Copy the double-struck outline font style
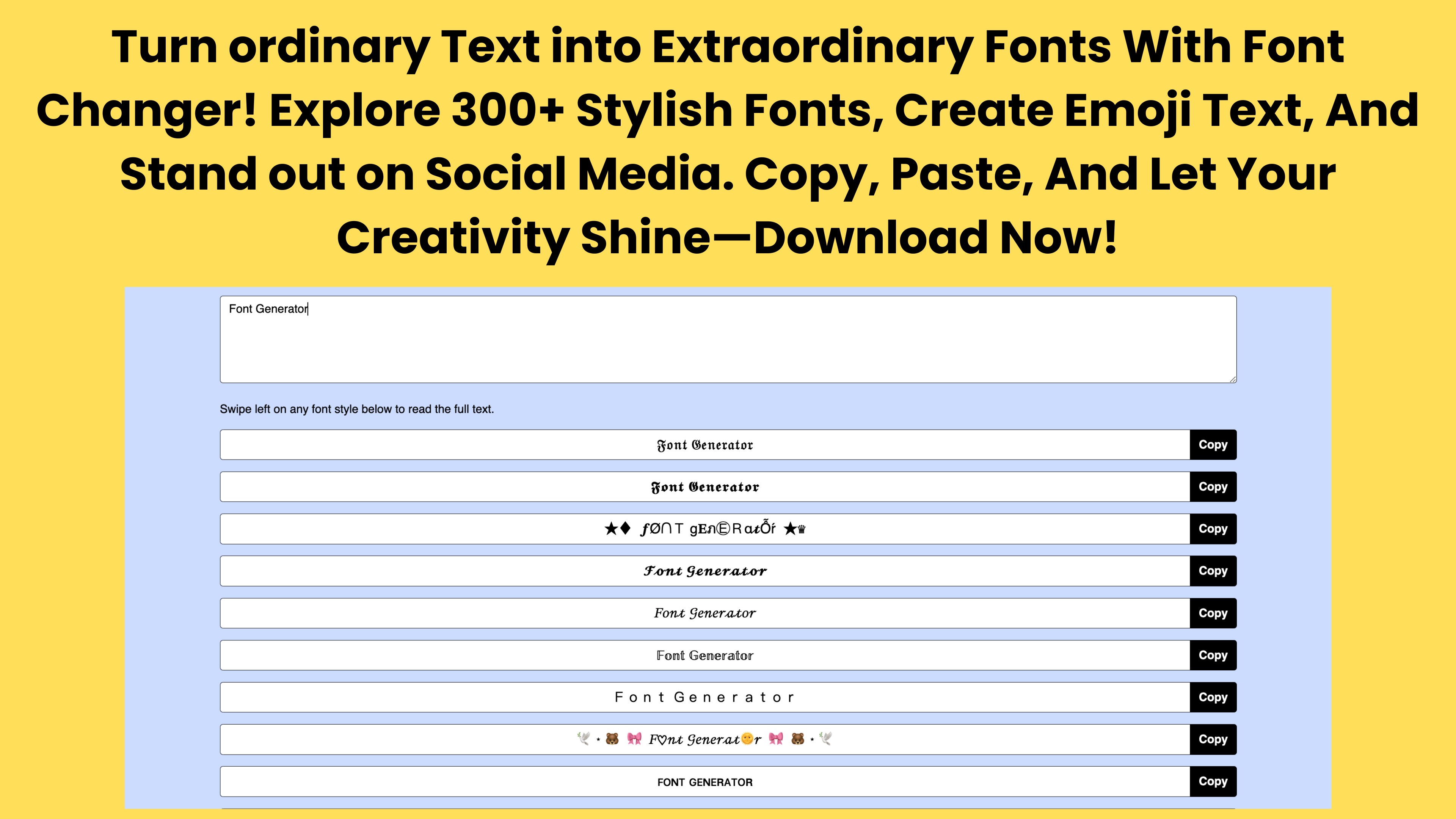Image resolution: width=1456 pixels, height=819 pixels. point(1213,655)
